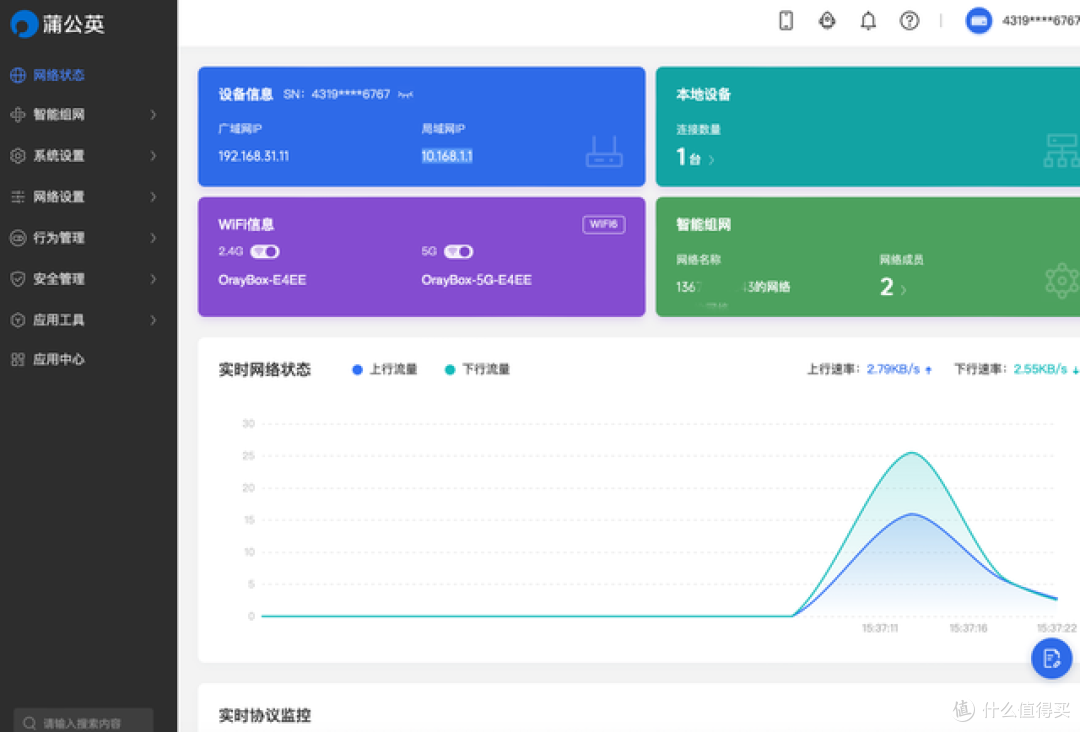The image size is (1080, 732).
Task: Click the 实时网络状态 heading
Action: coord(264,370)
